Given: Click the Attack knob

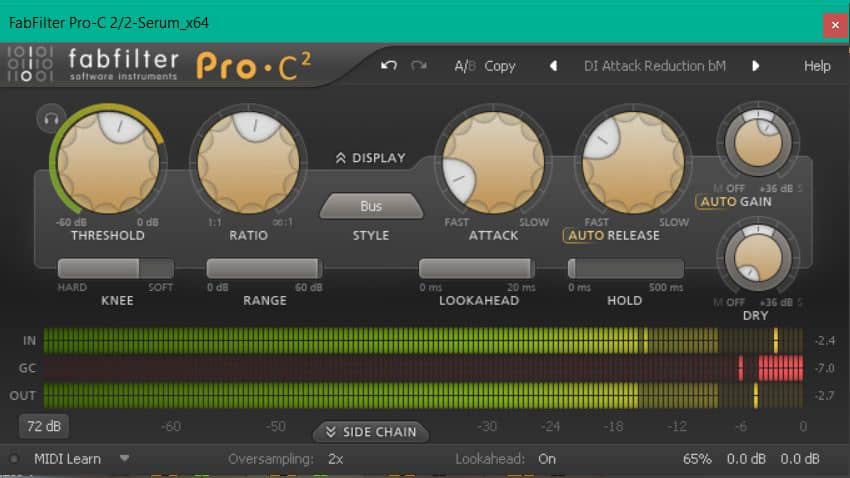Looking at the screenshot, I should 493,163.
